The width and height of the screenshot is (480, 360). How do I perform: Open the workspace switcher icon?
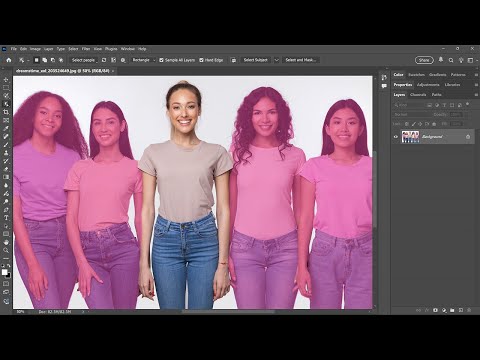[x=470, y=60]
